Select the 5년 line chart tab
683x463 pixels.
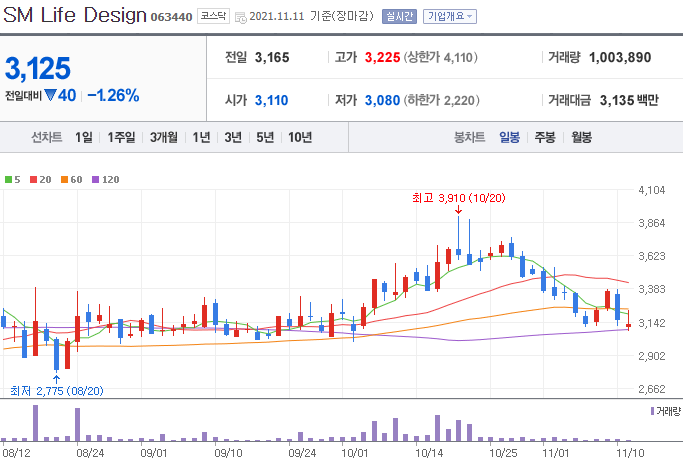[x=265, y=138]
